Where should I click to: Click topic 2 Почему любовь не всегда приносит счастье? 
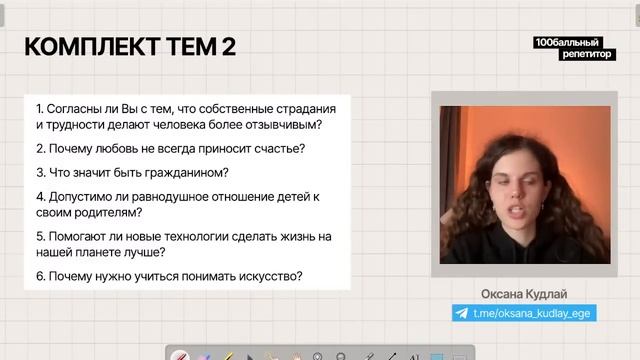coord(171,149)
